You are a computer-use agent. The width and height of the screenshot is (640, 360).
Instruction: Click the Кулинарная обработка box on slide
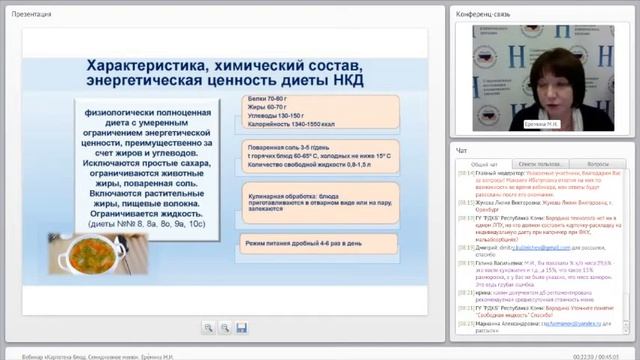pyautogui.click(x=320, y=203)
